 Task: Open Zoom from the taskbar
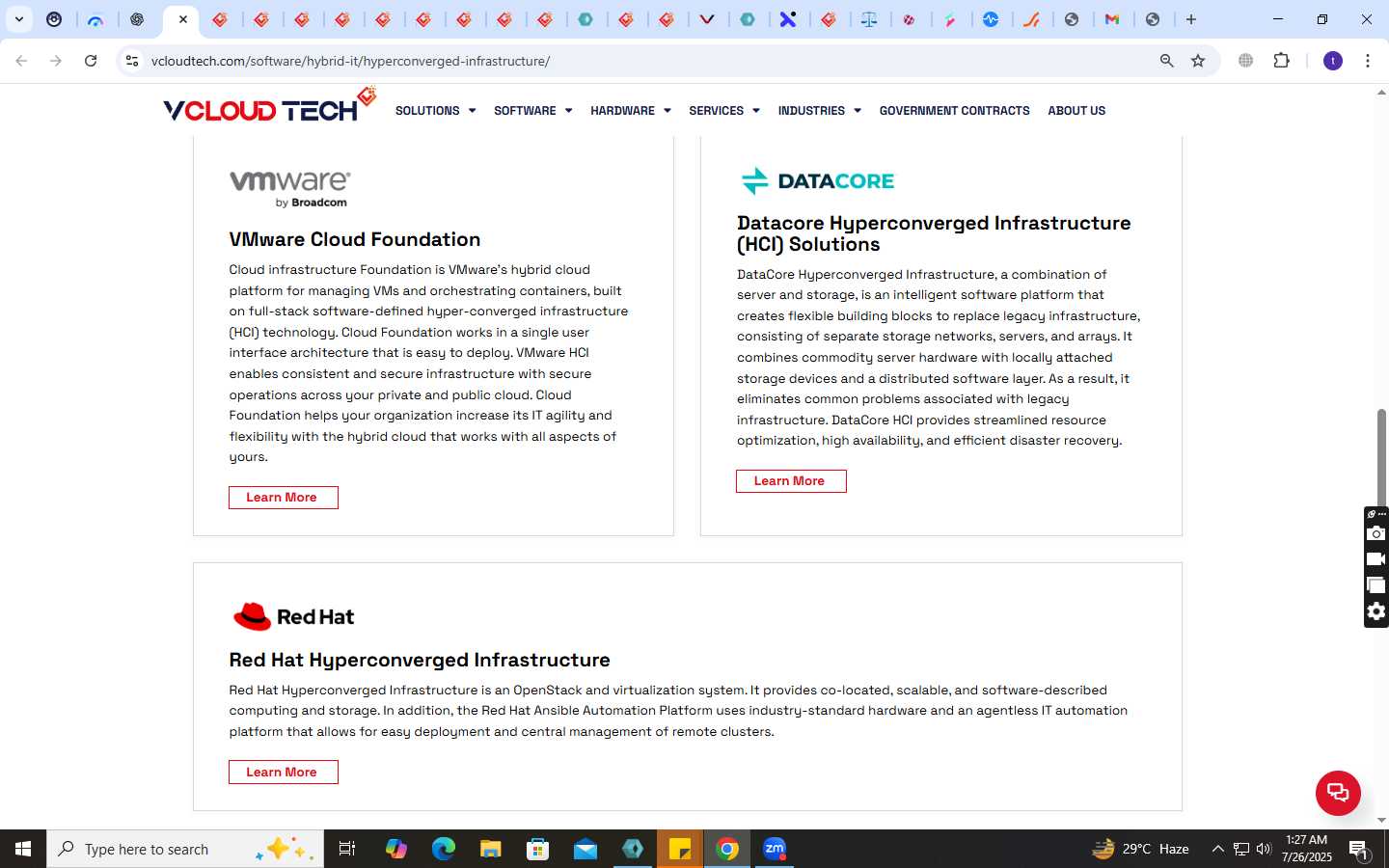775,849
